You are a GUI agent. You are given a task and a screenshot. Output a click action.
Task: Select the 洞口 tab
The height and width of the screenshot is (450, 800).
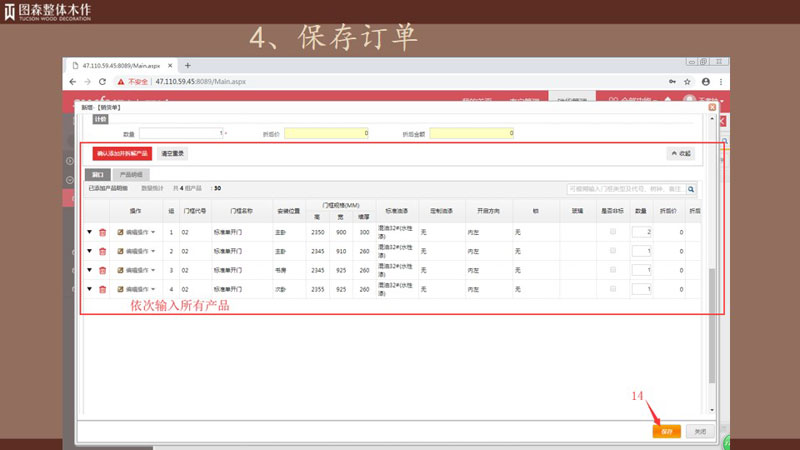coord(97,175)
